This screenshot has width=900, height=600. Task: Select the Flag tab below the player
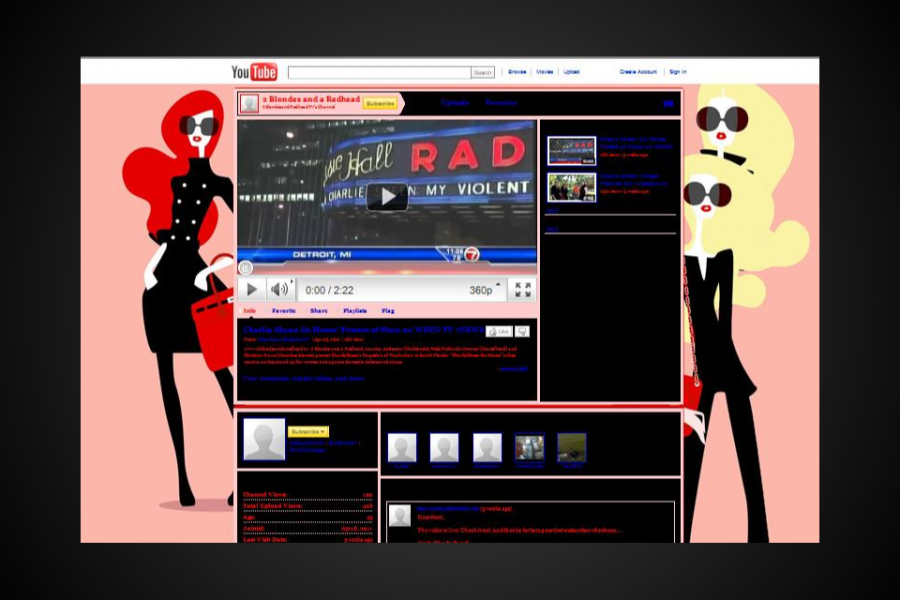click(388, 311)
